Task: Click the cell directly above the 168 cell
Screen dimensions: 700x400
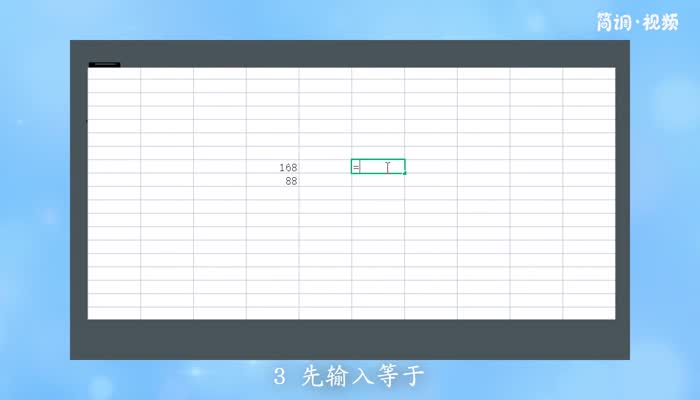Action: click(272, 153)
